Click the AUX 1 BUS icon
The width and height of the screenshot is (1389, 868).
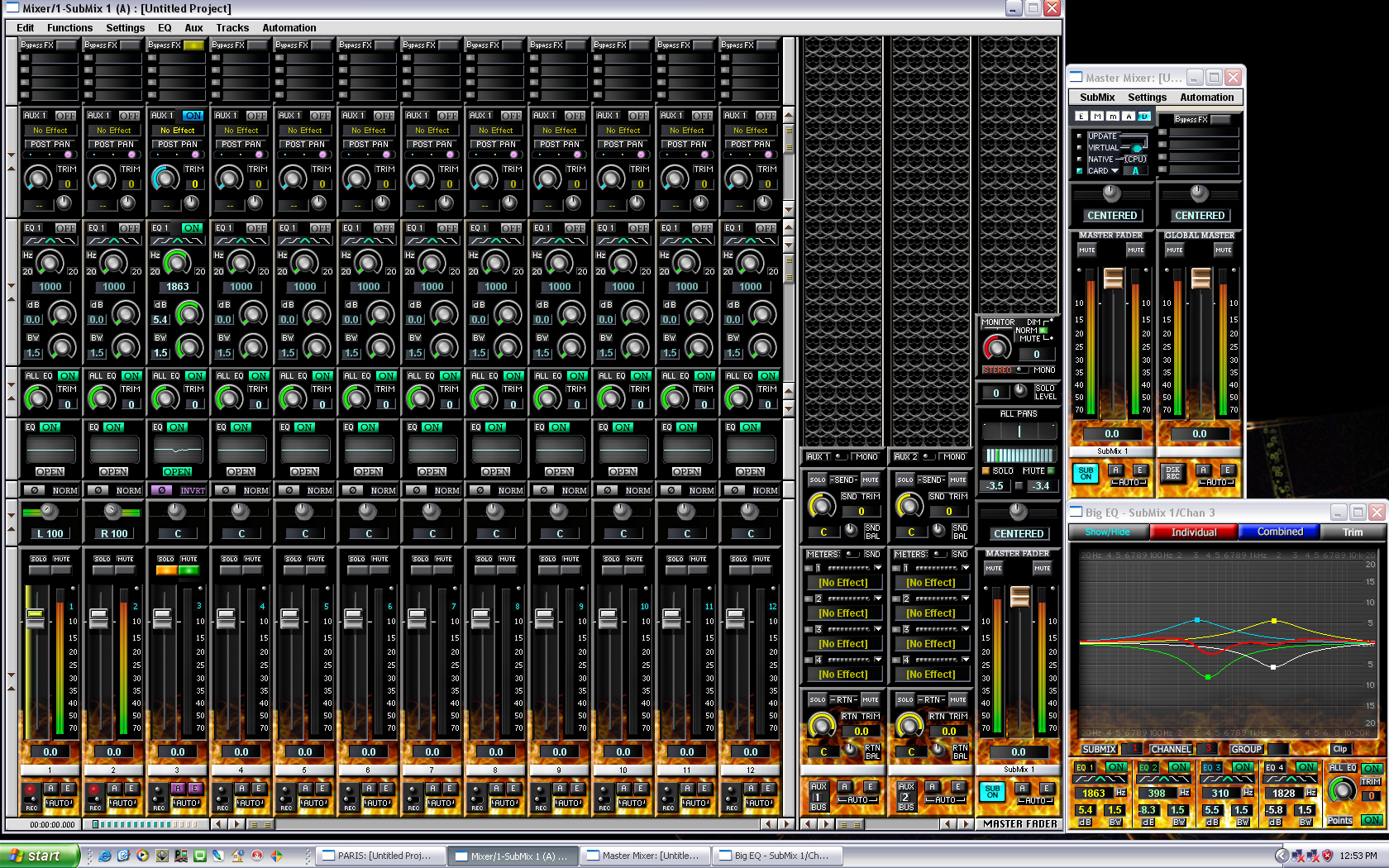click(x=819, y=796)
